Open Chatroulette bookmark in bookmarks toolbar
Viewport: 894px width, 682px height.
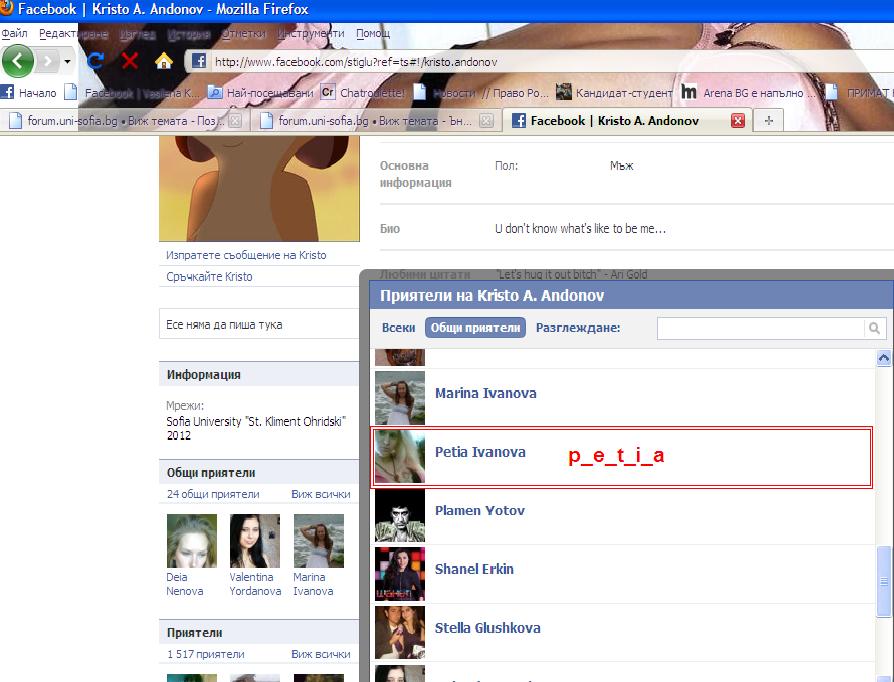[363, 93]
